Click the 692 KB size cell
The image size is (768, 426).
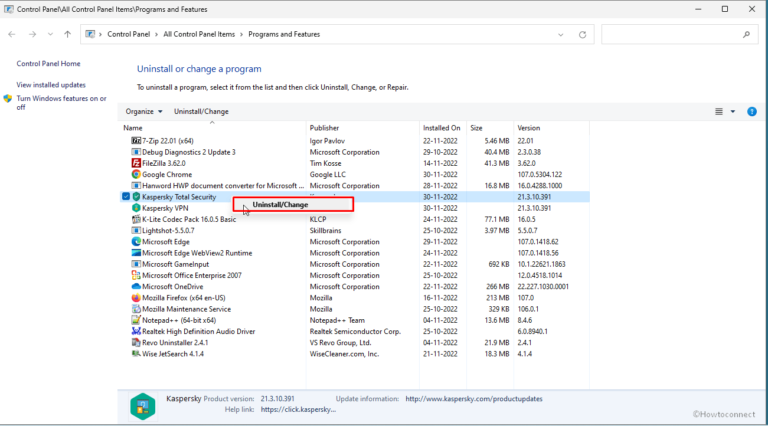pyautogui.click(x=499, y=264)
